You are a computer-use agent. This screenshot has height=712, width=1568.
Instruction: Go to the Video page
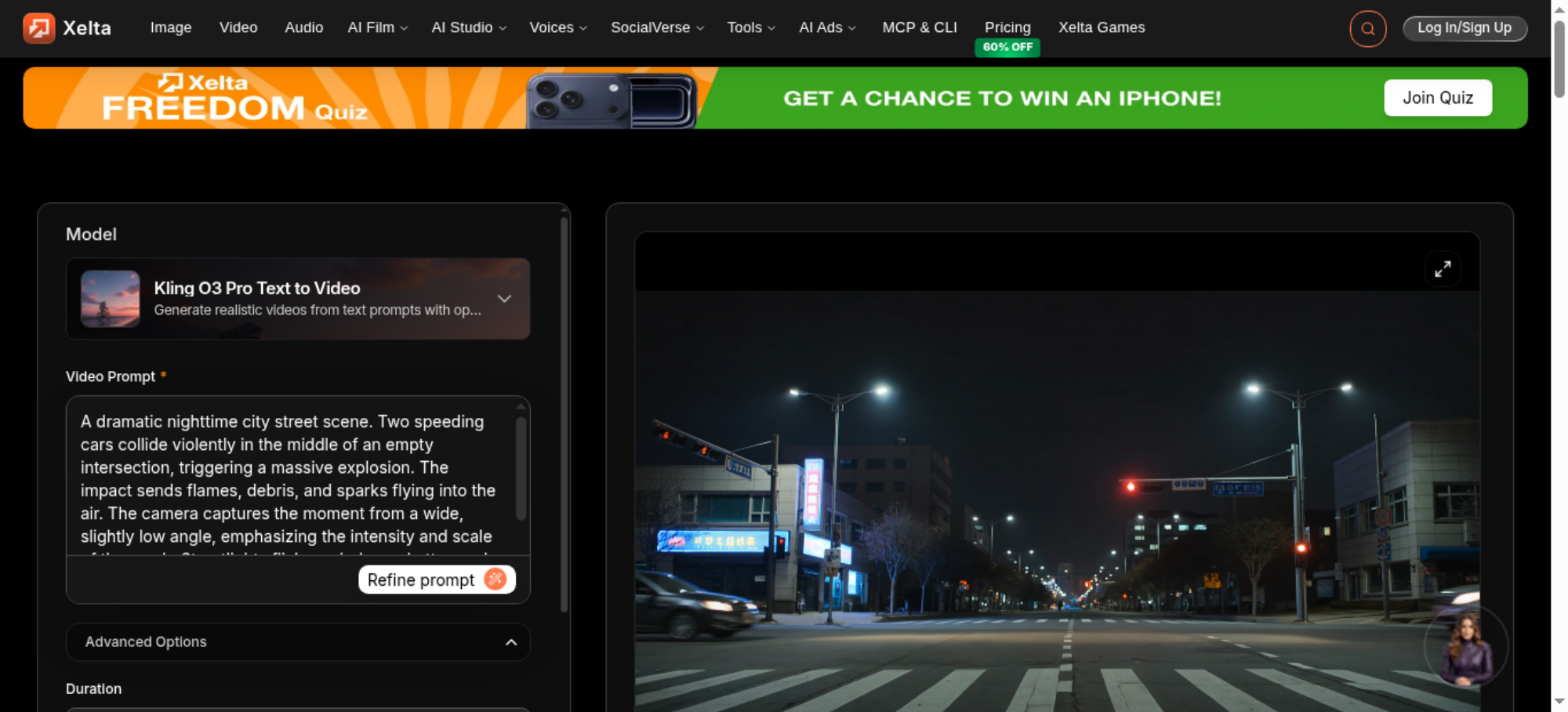[x=238, y=27]
